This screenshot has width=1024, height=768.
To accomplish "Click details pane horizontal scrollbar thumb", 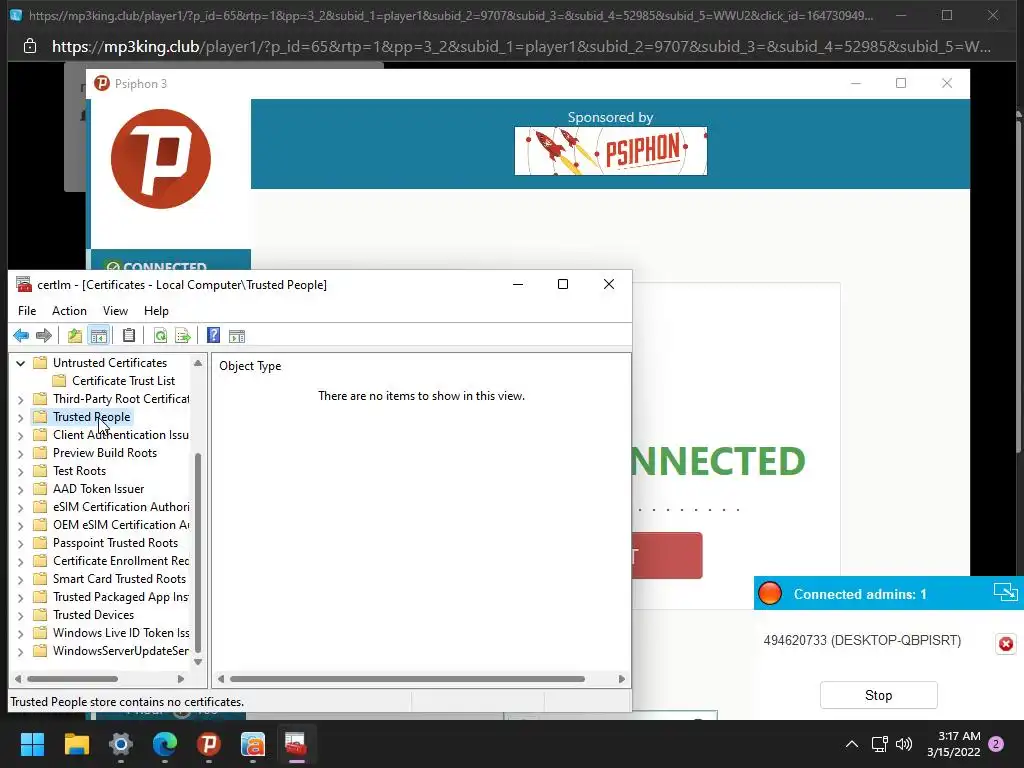I will click(x=408, y=679).
